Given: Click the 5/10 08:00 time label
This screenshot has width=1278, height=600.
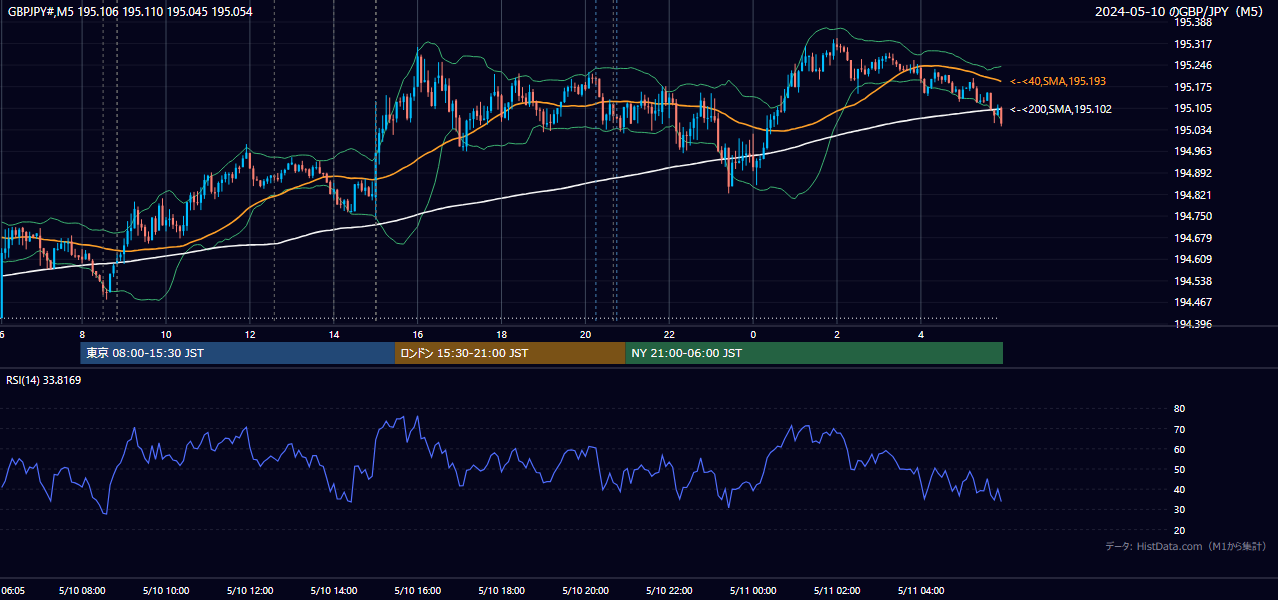Looking at the screenshot, I should pyautogui.click(x=82, y=591).
